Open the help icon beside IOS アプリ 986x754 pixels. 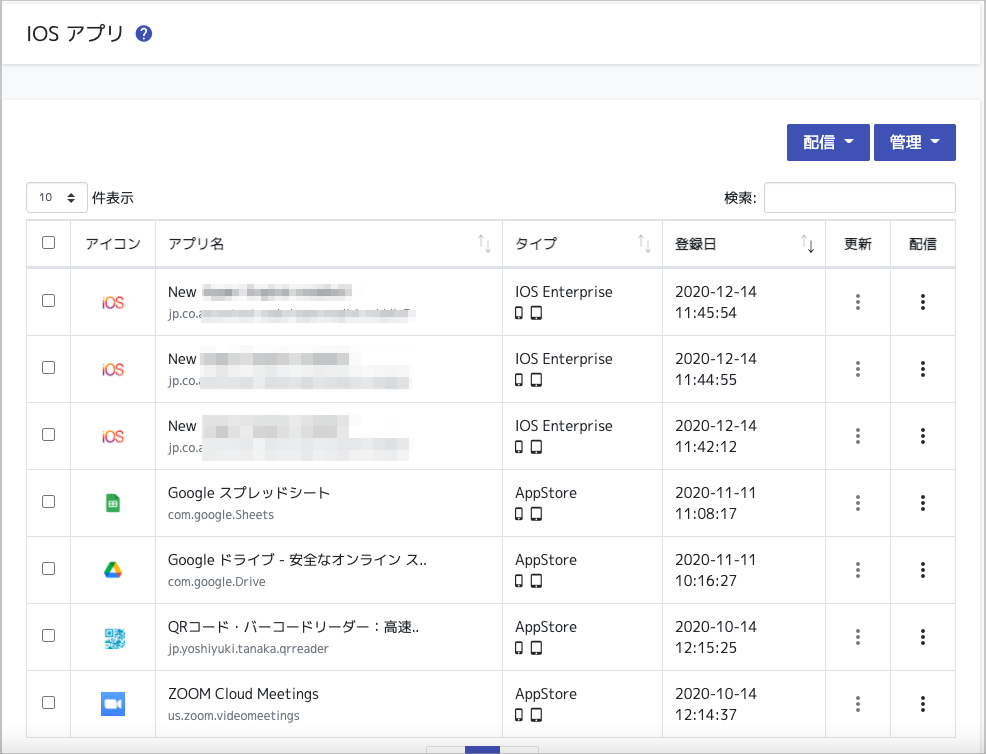(x=143, y=33)
